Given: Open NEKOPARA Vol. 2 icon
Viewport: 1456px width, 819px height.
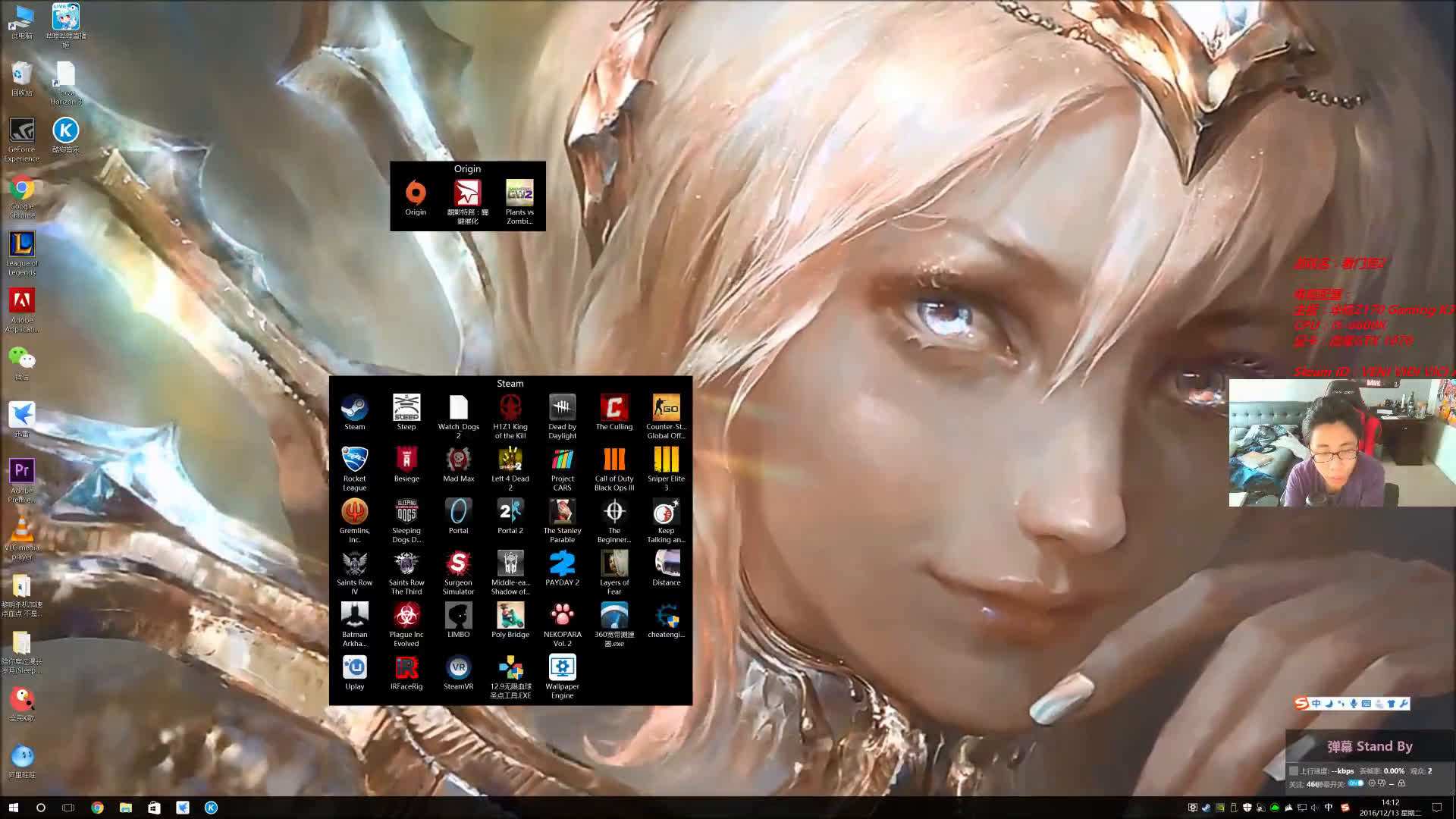Looking at the screenshot, I should pos(563,625).
